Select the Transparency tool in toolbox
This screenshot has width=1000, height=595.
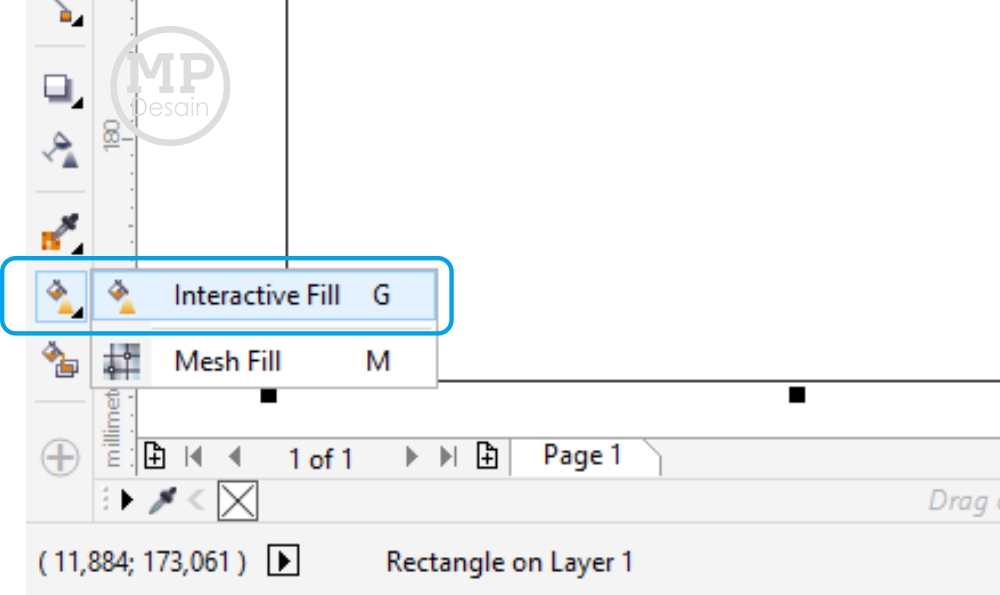point(61,150)
